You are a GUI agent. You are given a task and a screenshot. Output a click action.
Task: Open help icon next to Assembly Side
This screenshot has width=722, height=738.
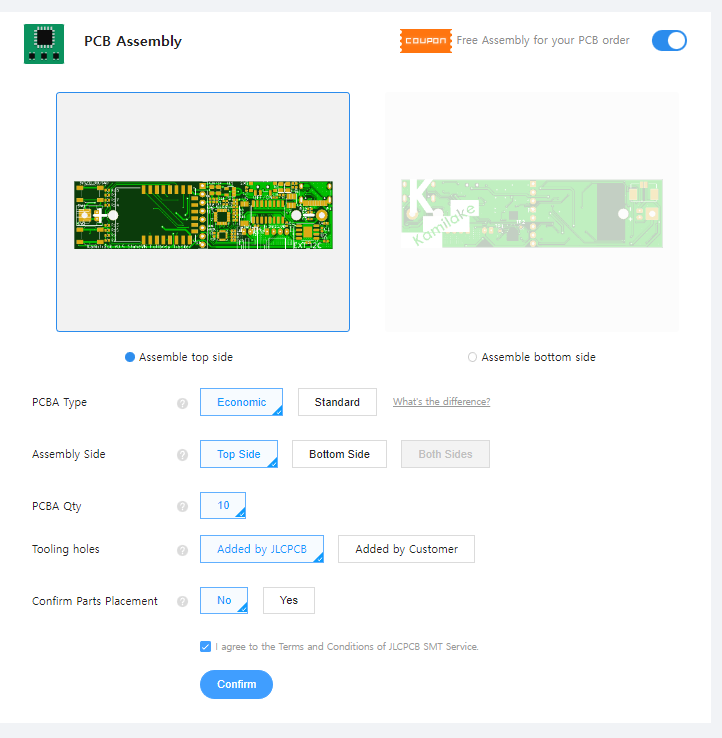[x=183, y=455]
